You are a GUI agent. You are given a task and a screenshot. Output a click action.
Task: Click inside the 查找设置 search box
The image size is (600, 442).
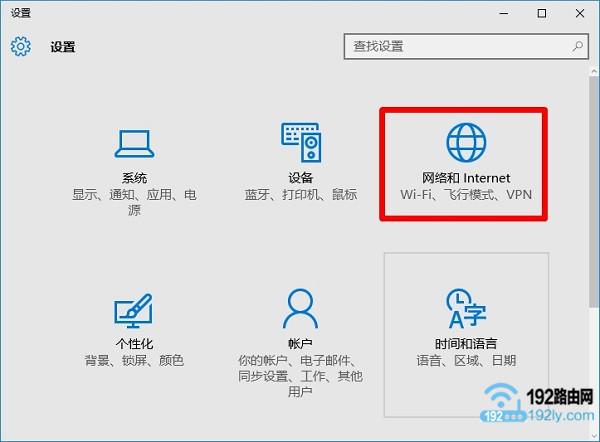coord(466,46)
